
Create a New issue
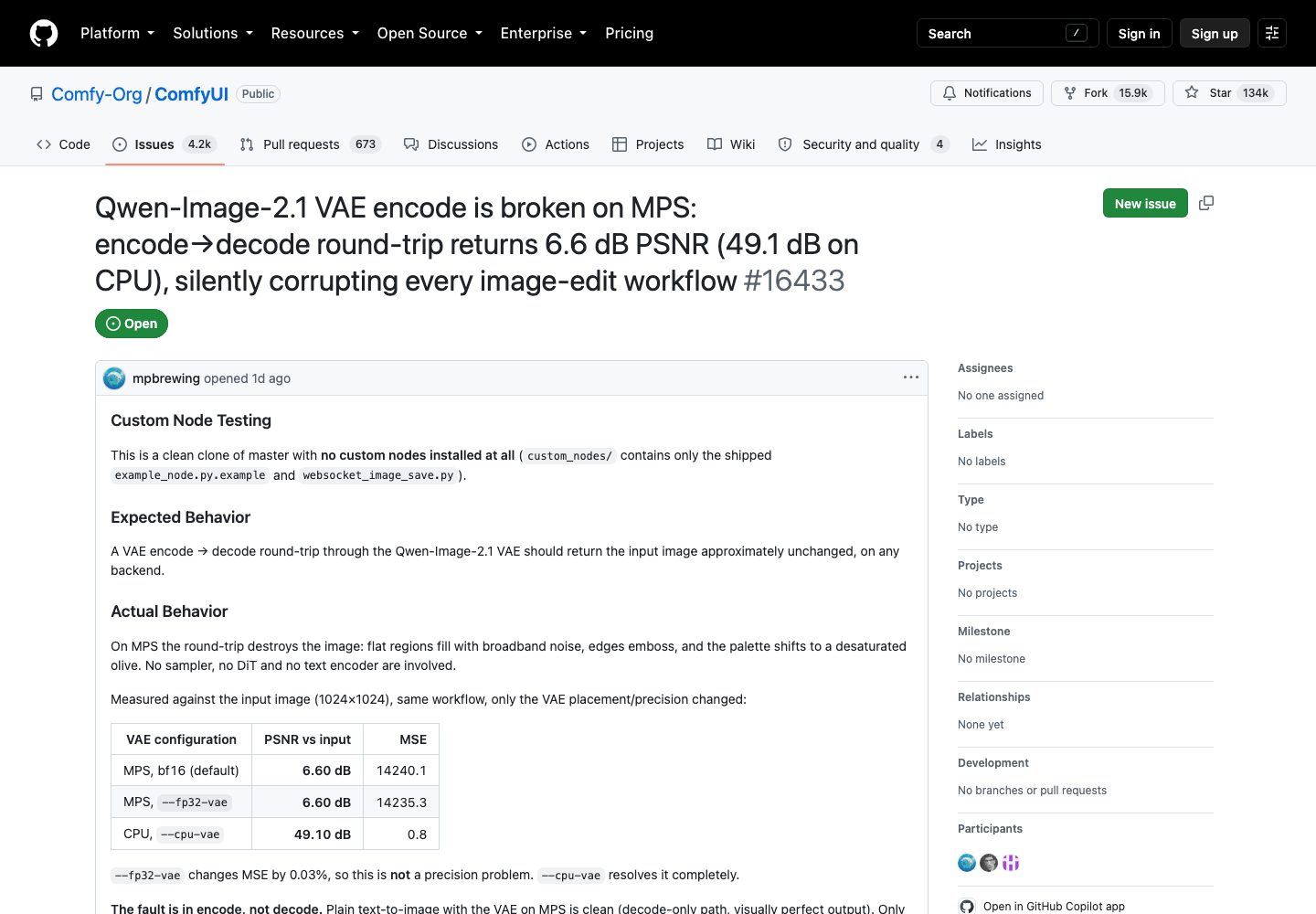(x=1145, y=203)
